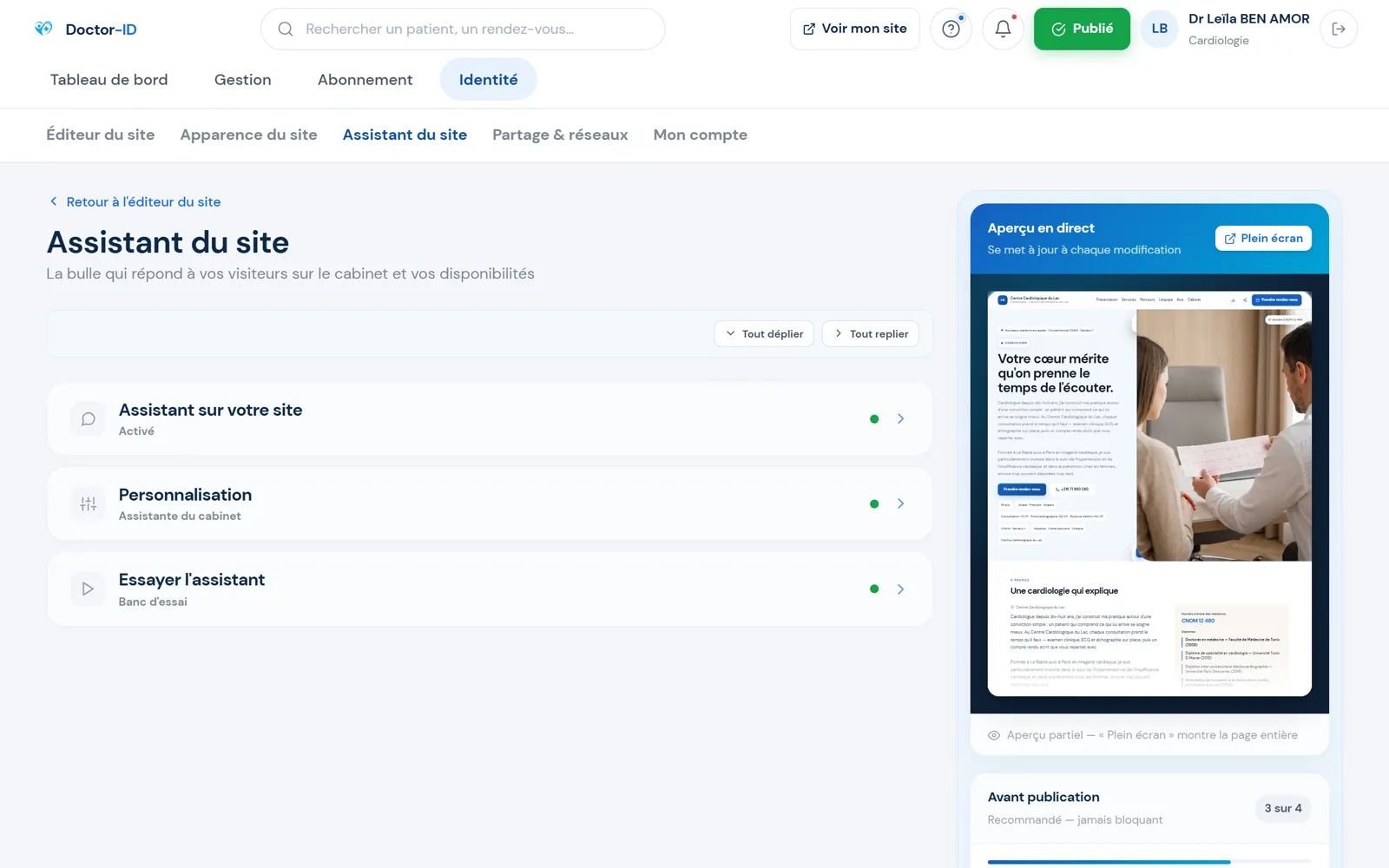Viewport: 1389px width, 868px height.
Task: Click the green status dot on Personnalisation
Action: point(874,504)
